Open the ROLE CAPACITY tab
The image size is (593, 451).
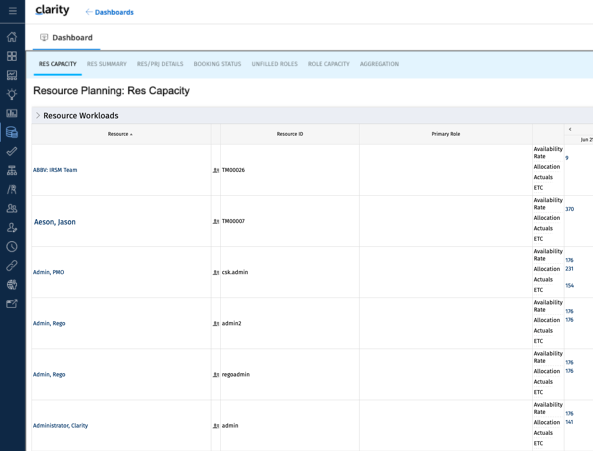tap(329, 64)
